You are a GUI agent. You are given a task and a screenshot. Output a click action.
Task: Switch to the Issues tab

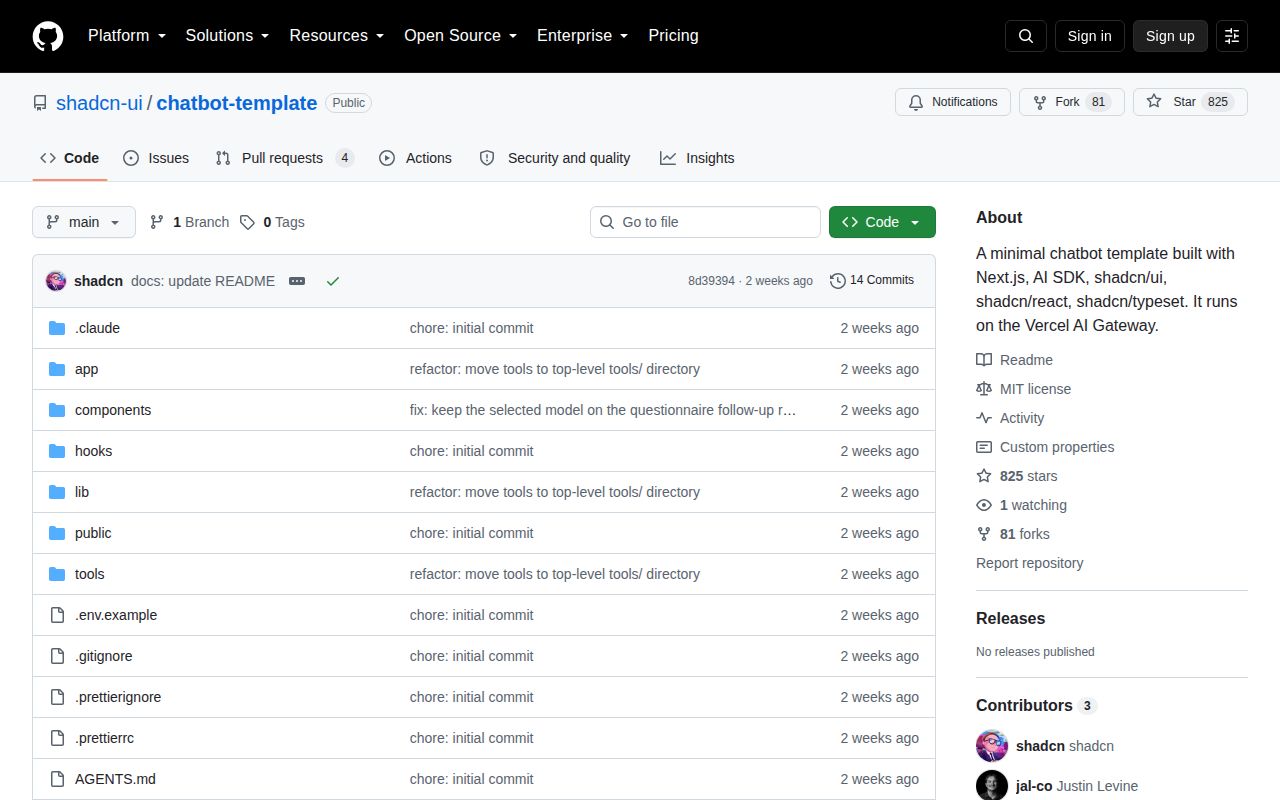pyautogui.click(x=156, y=158)
